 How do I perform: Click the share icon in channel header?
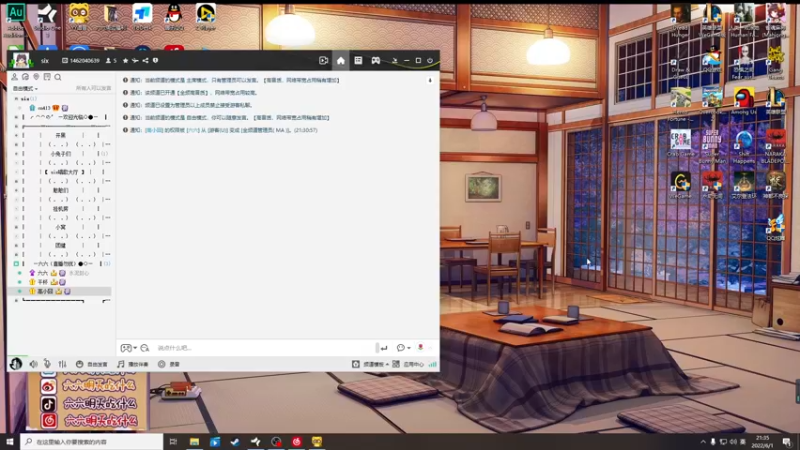point(145,60)
